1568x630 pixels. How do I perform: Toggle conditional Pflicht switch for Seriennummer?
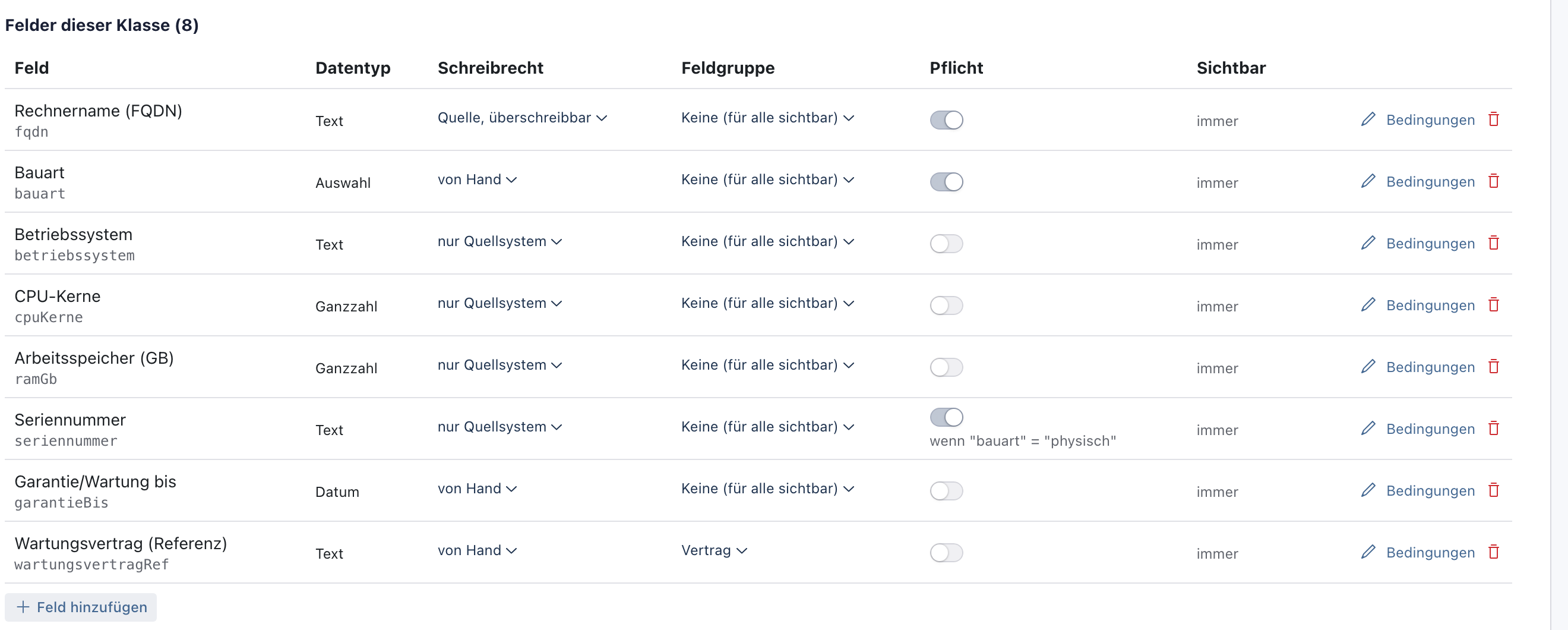(946, 417)
